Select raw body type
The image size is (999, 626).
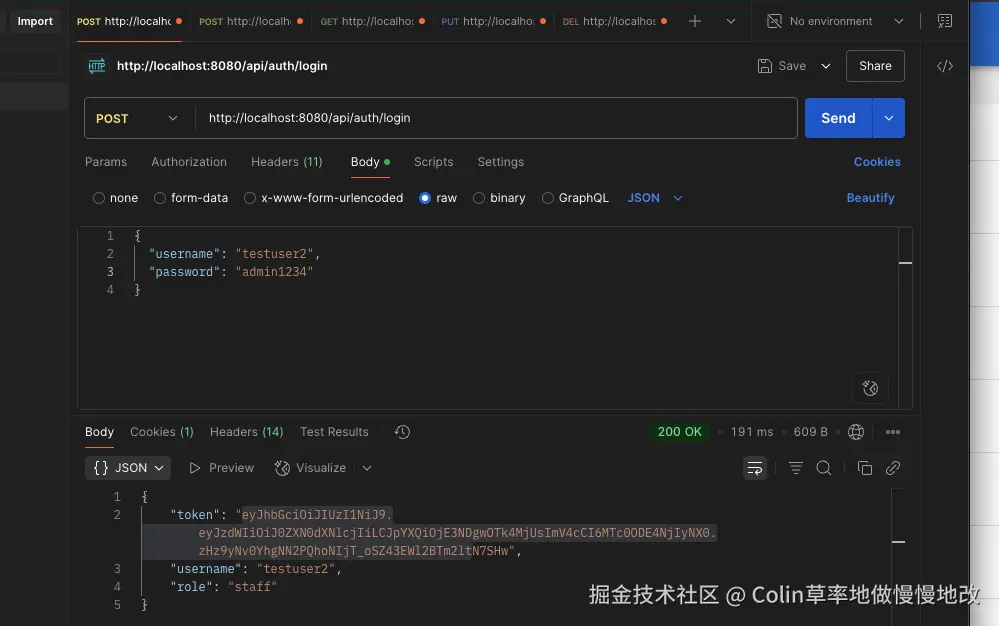(425, 198)
